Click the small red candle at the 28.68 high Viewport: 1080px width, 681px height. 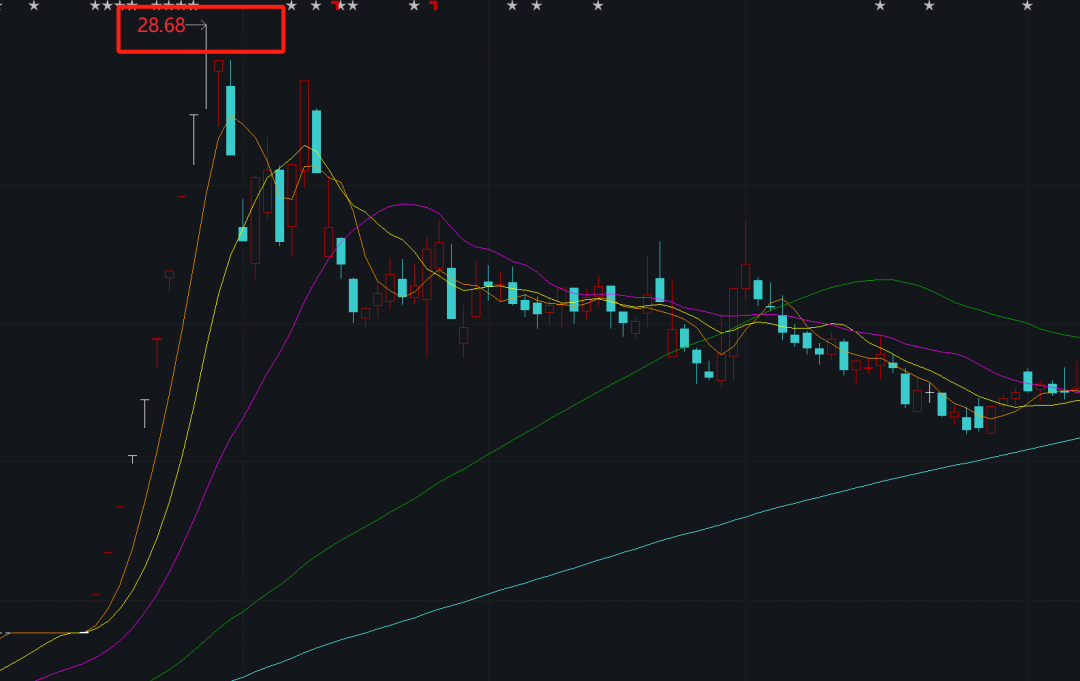(218, 66)
